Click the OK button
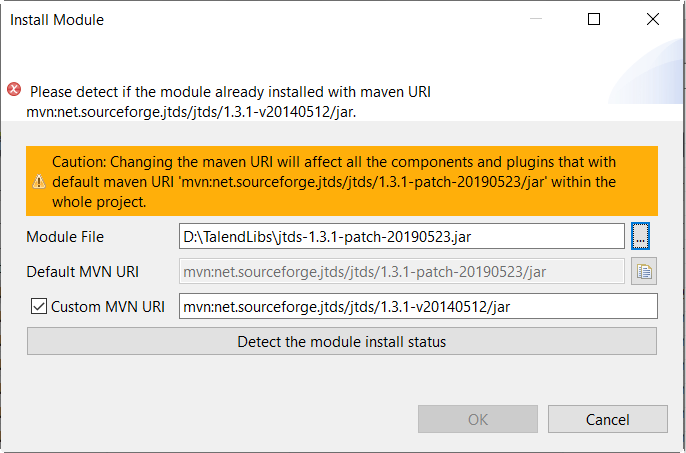The image size is (686, 453). pos(478,419)
